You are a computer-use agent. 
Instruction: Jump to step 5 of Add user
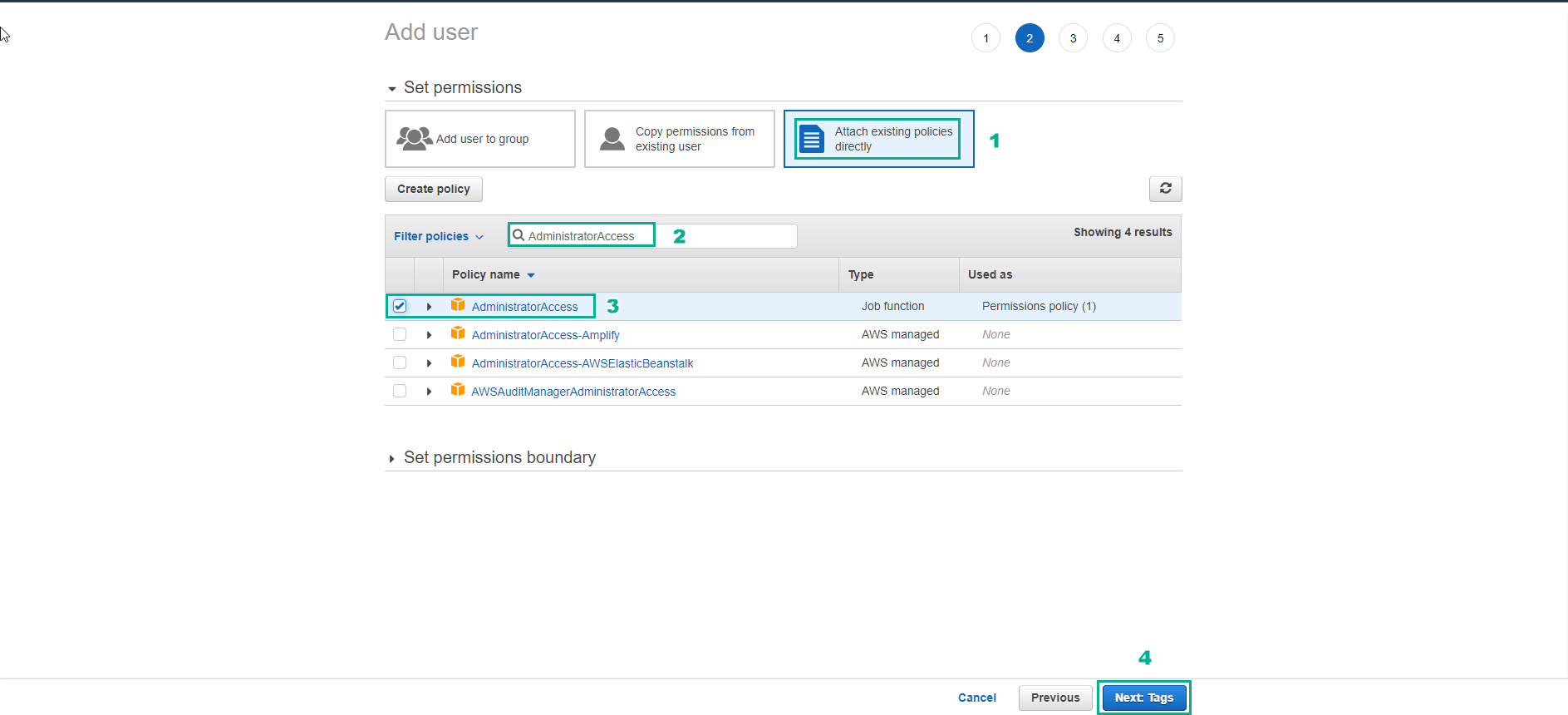pyautogui.click(x=1160, y=38)
